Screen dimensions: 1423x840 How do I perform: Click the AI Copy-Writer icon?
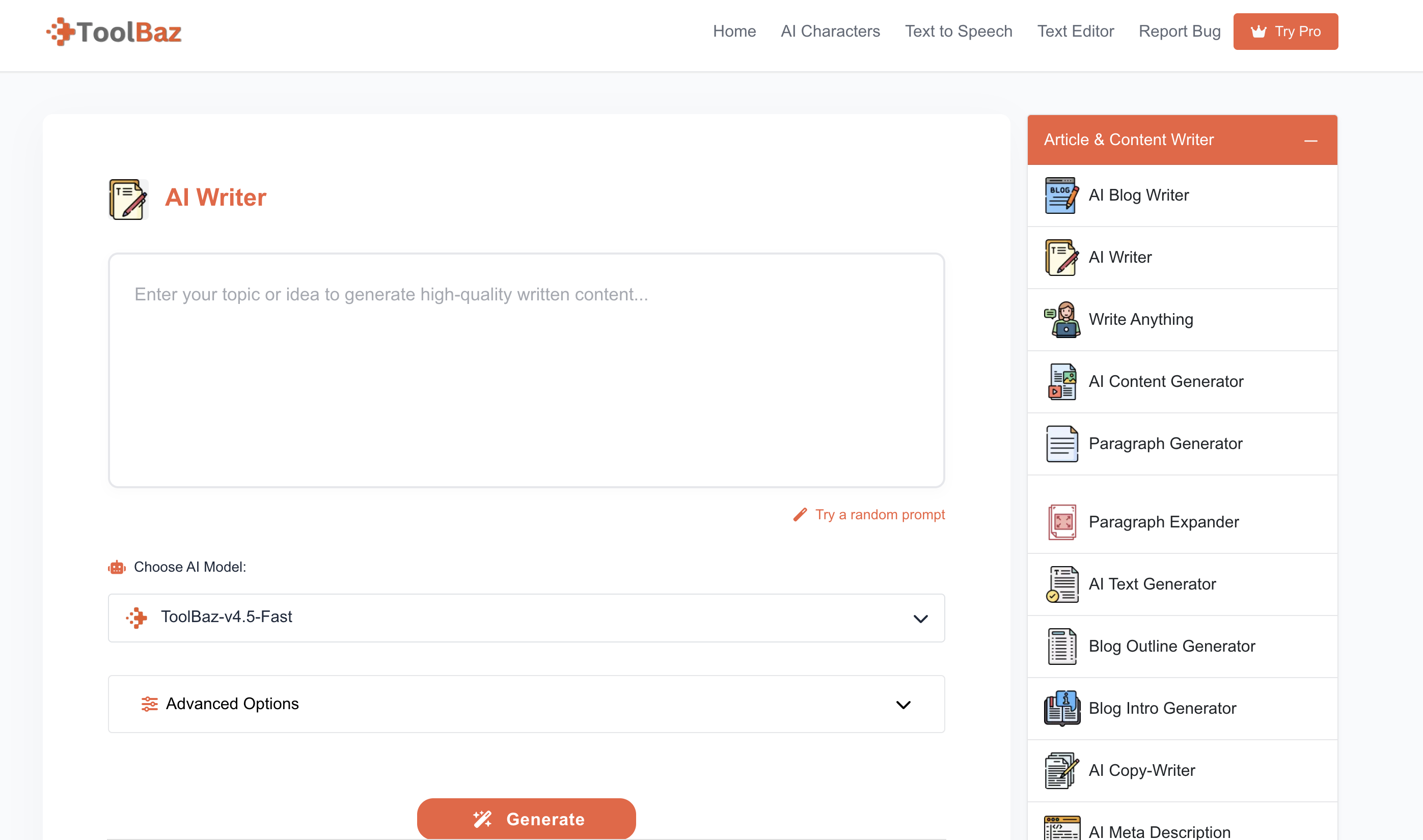[1062, 771]
